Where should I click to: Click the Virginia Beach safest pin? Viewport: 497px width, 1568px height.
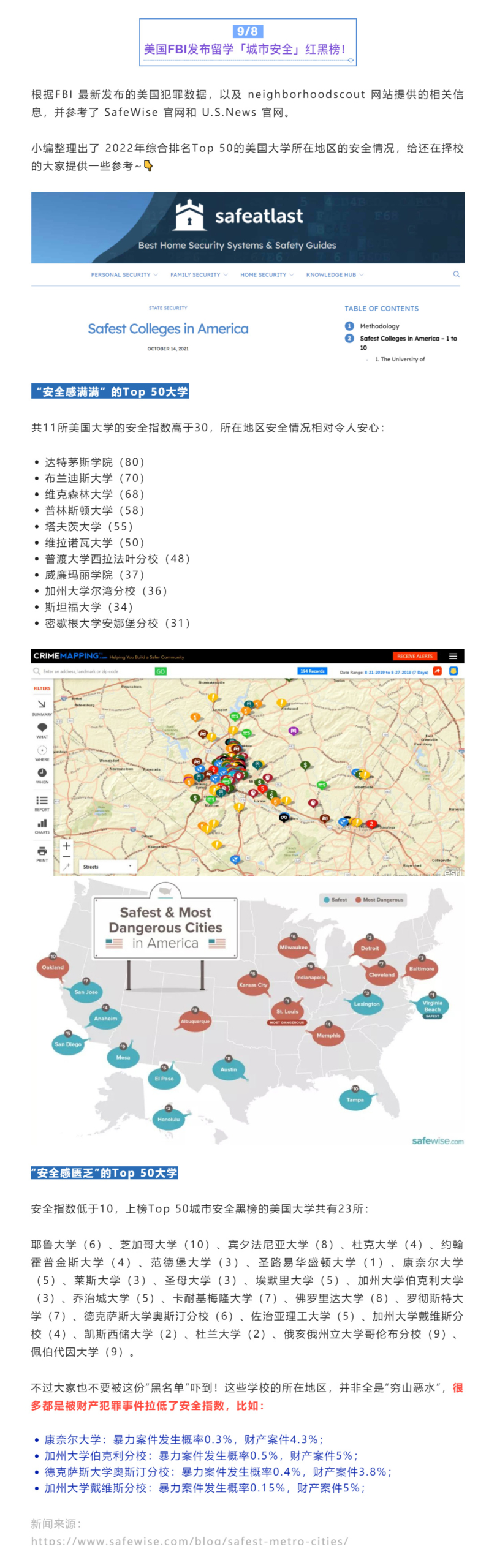pyautogui.click(x=432, y=1005)
